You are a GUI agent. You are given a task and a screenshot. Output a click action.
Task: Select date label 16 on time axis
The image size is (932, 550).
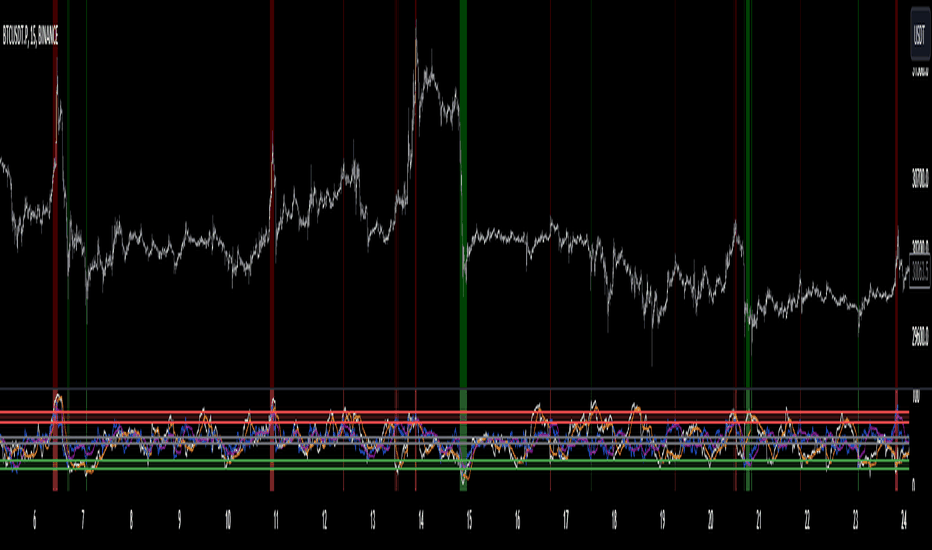pyautogui.click(x=518, y=520)
